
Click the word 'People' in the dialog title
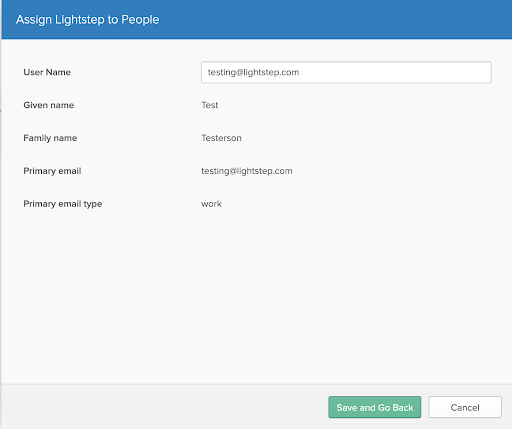point(140,20)
